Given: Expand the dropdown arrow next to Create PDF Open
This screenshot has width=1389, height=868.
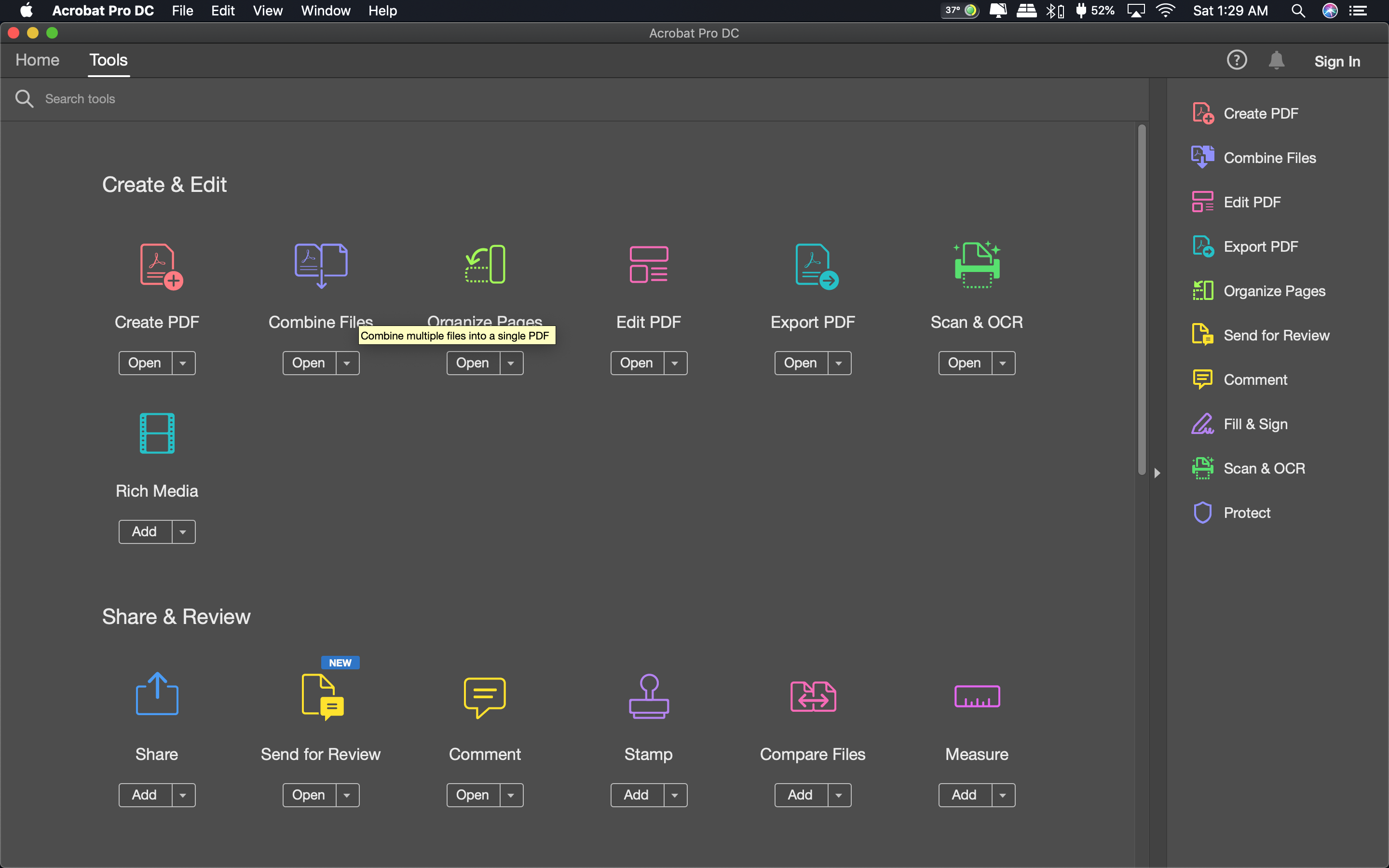Looking at the screenshot, I should coord(183,363).
